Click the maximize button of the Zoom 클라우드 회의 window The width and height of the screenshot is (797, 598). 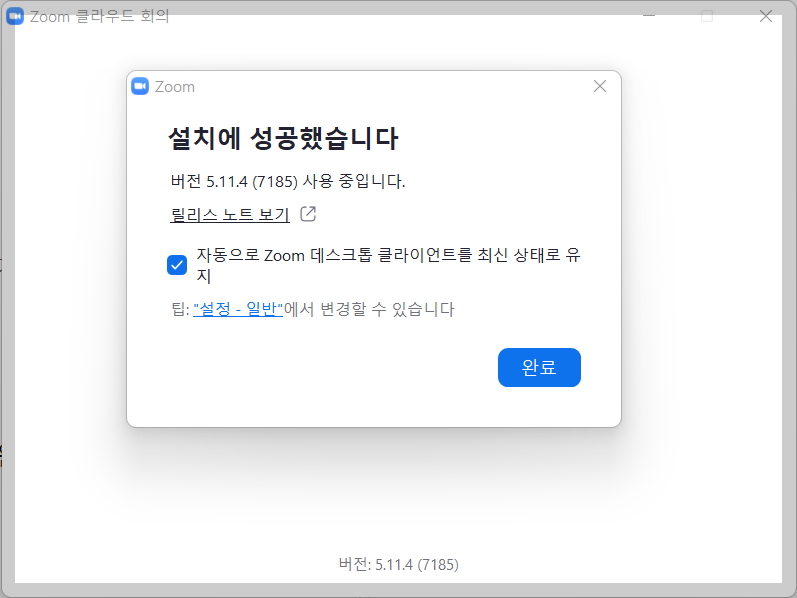click(707, 16)
